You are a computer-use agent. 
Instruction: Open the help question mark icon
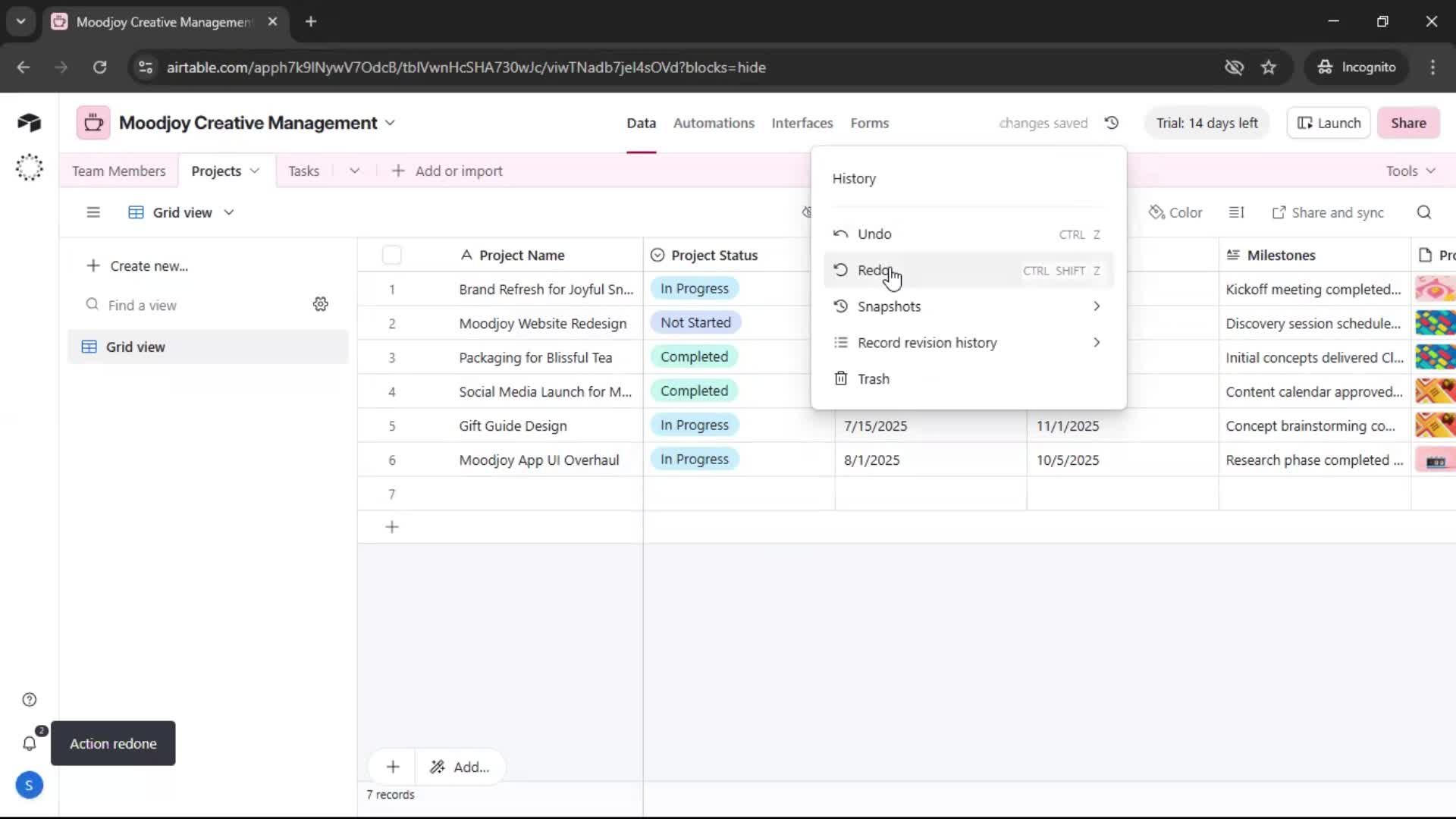point(30,700)
